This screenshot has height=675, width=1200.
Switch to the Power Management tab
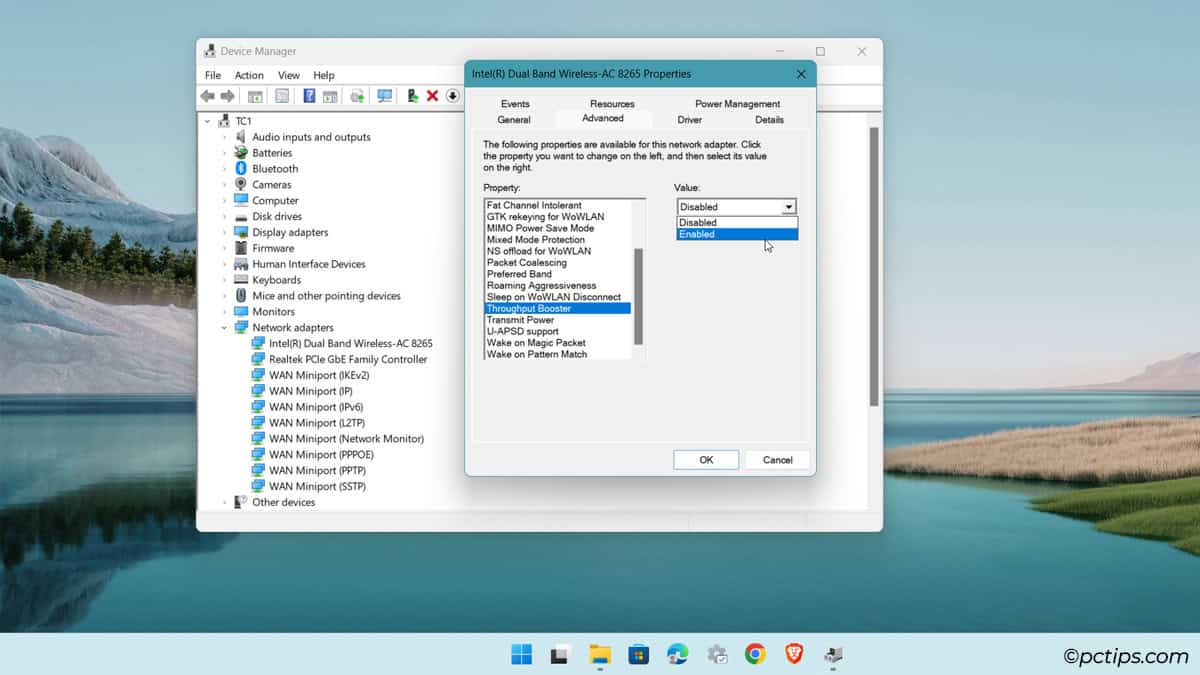pyautogui.click(x=738, y=104)
